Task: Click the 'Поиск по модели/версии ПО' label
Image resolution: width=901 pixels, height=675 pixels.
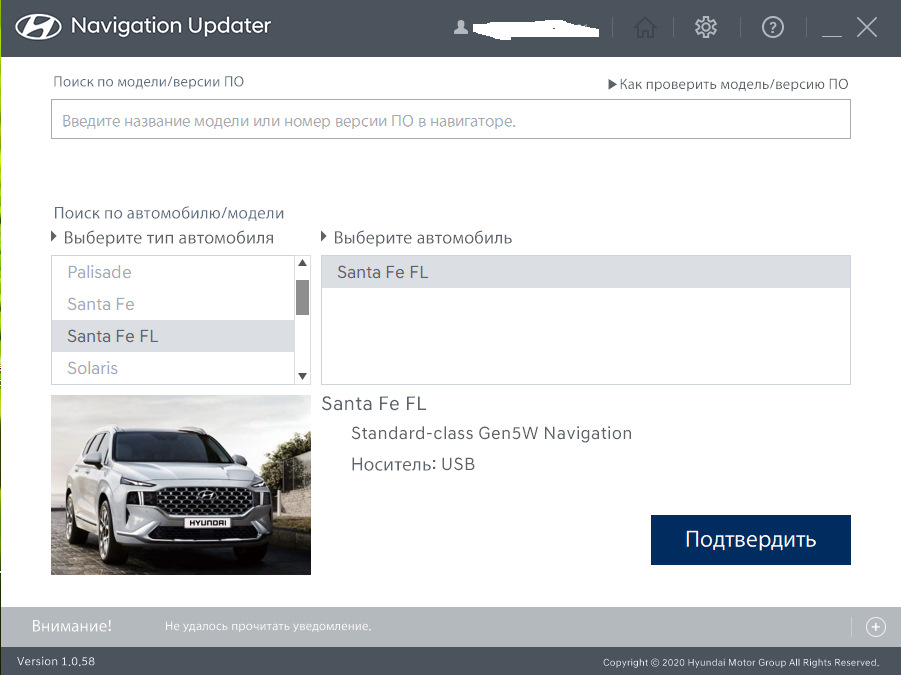Action: click(x=148, y=82)
